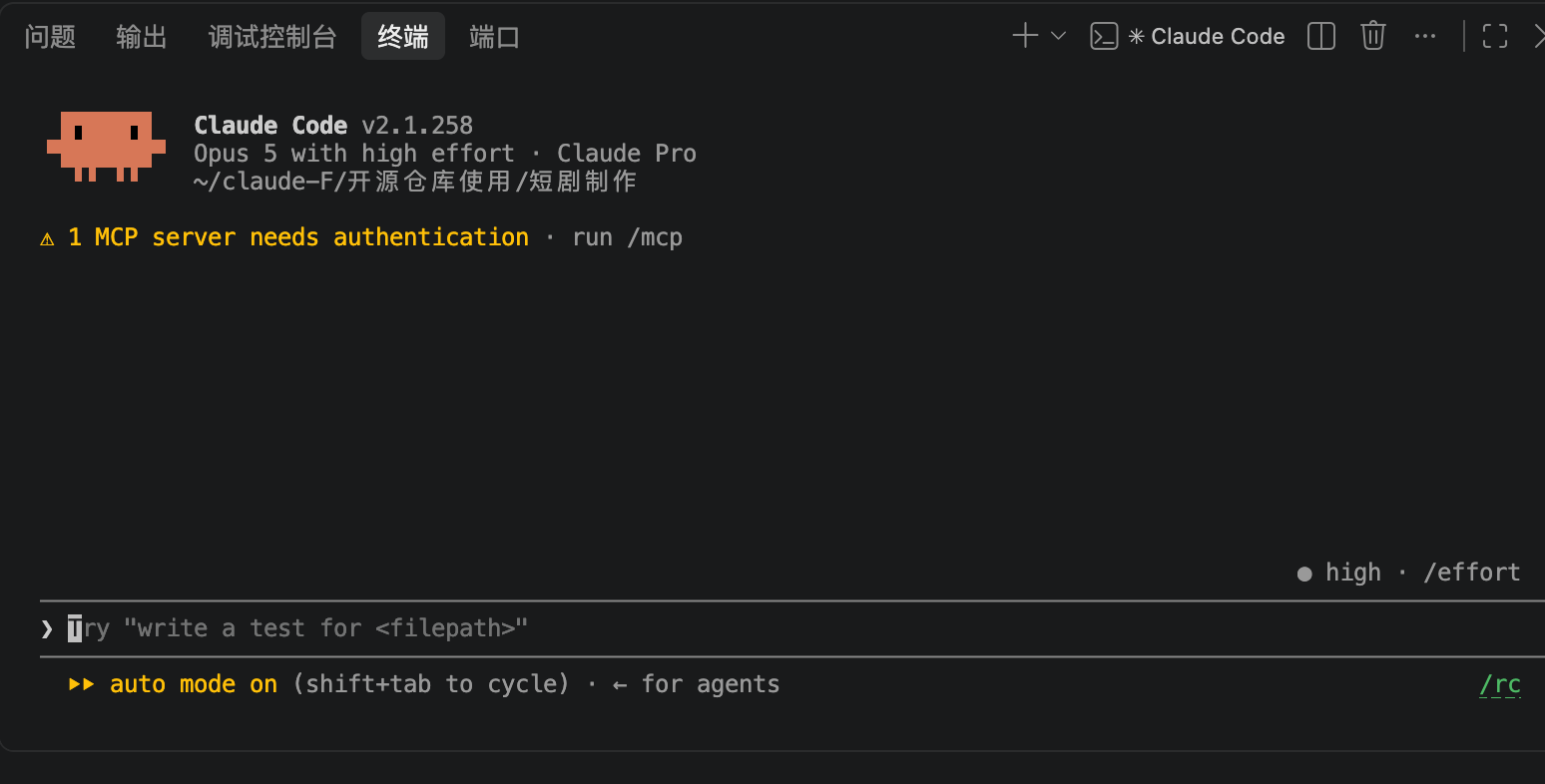Viewport: 1545px width, 784px height.
Task: Open the 问题 panel tab
Action: point(50,37)
